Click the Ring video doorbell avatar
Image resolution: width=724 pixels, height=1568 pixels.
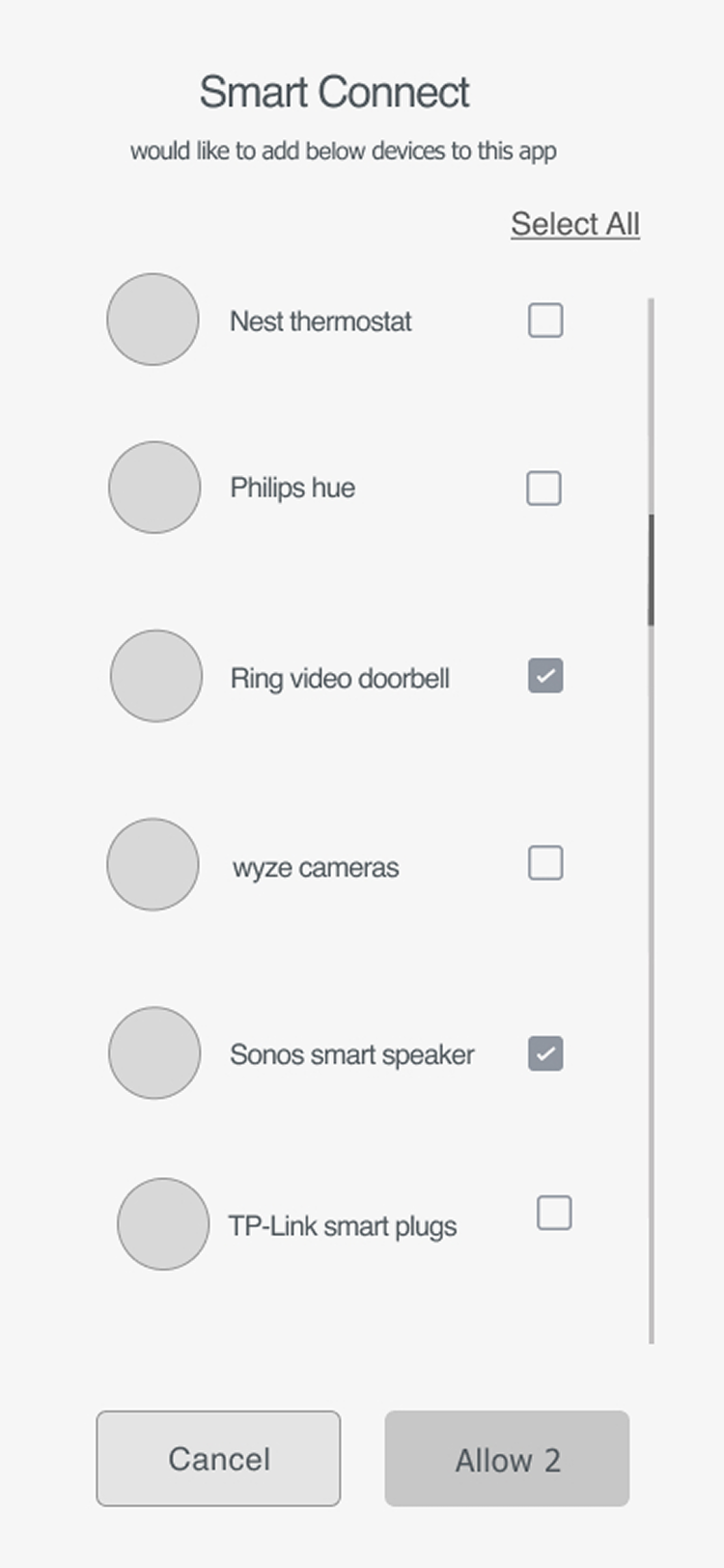[x=156, y=676]
